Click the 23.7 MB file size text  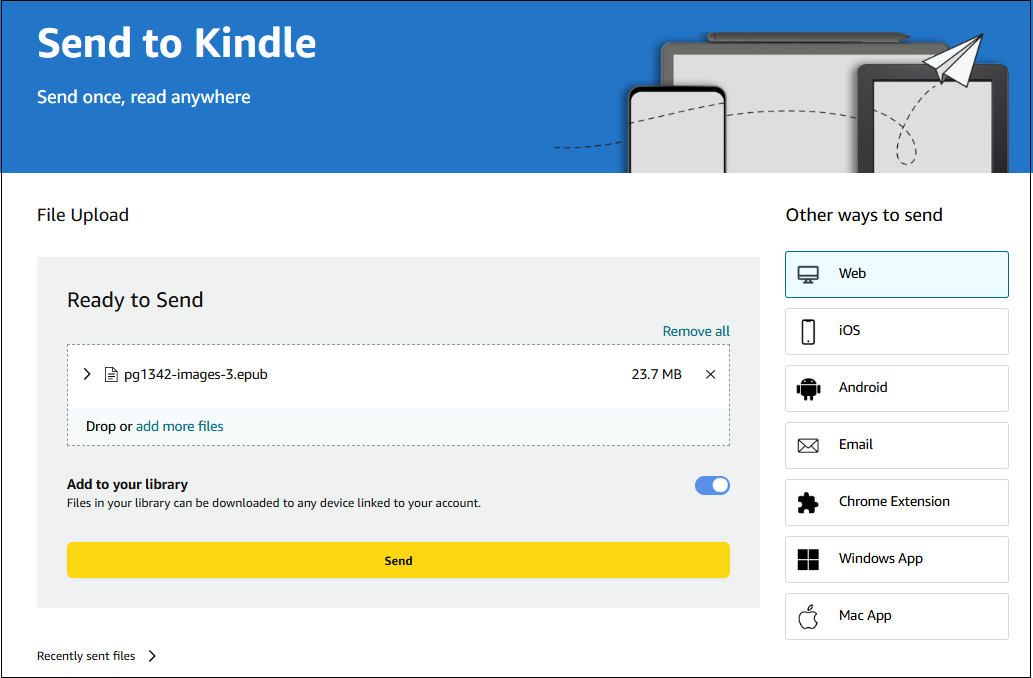tap(656, 374)
